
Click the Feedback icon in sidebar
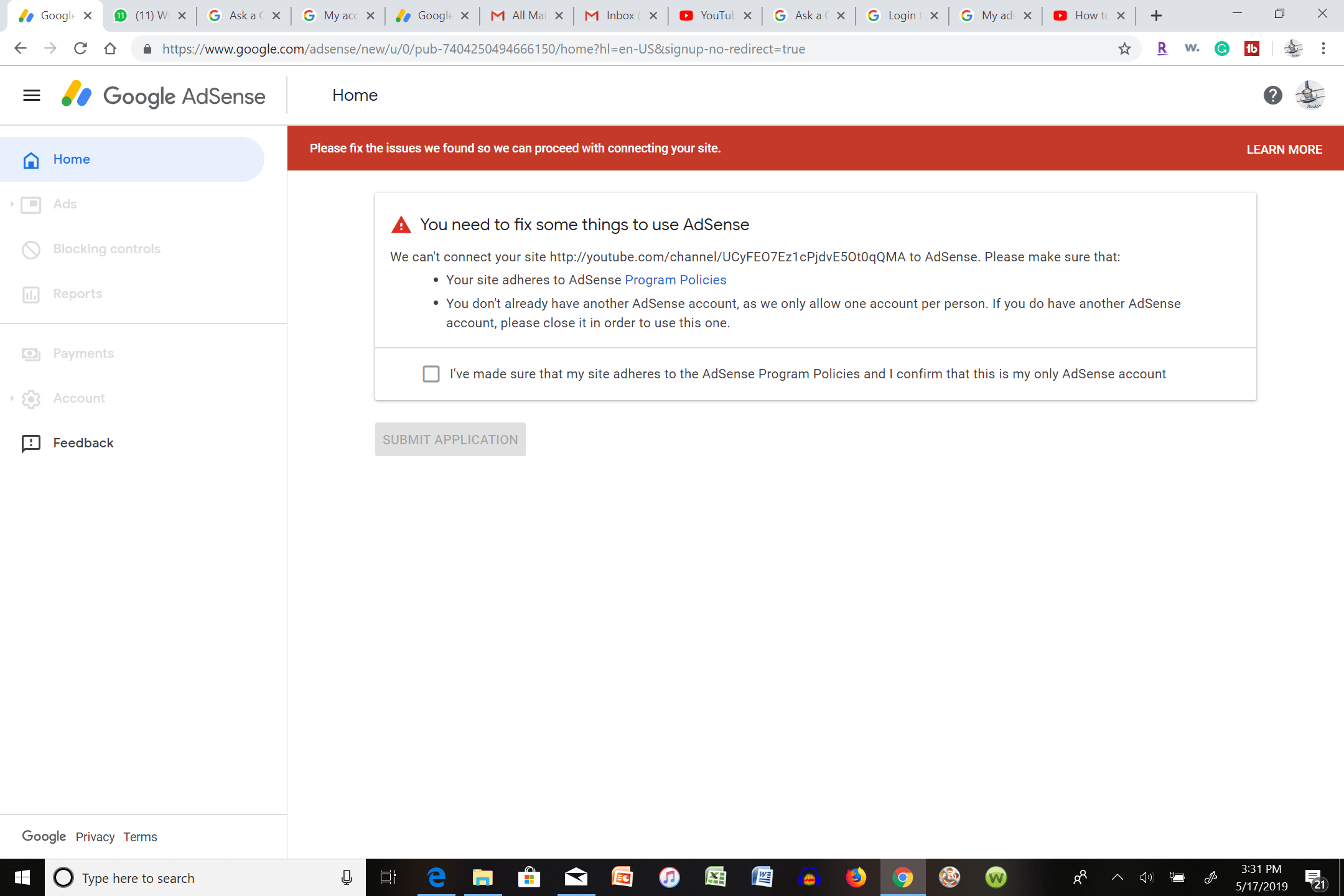point(31,443)
